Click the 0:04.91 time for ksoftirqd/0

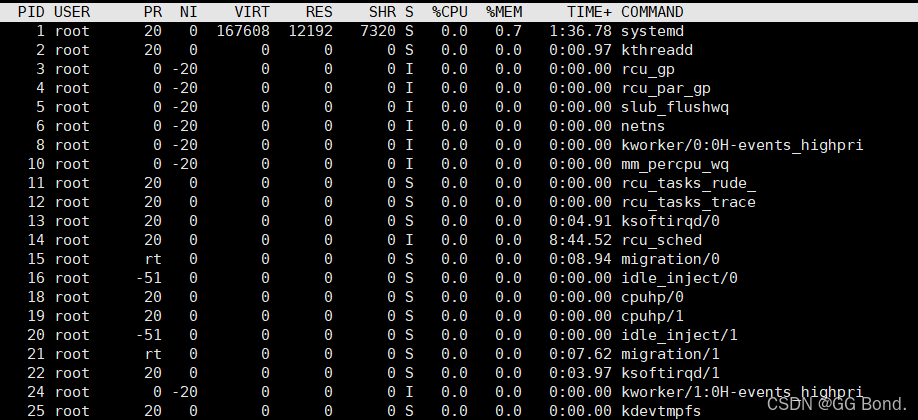coord(580,221)
